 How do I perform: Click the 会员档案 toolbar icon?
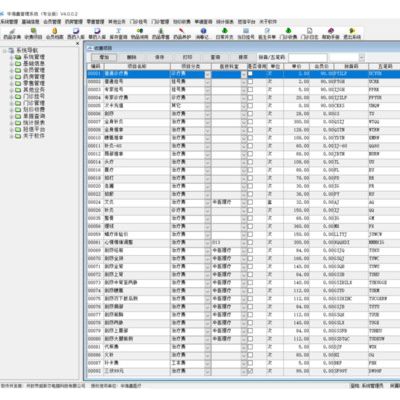click(x=55, y=34)
